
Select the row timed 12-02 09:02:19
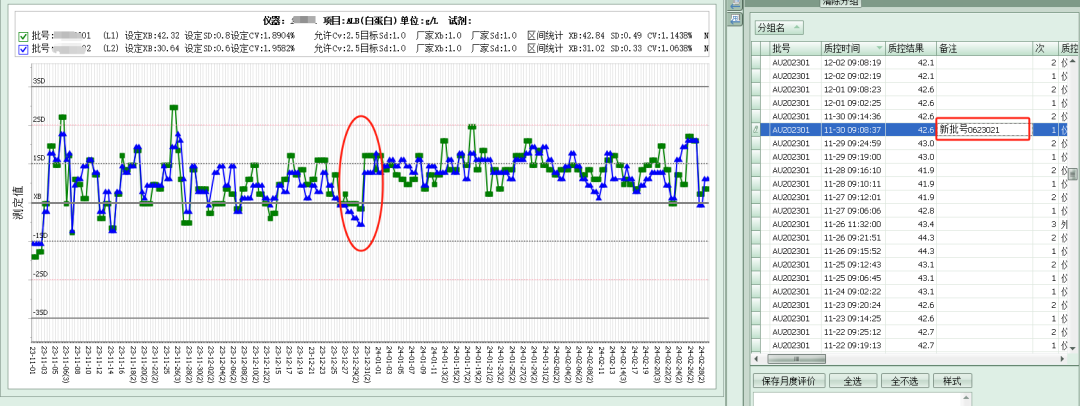909,76
